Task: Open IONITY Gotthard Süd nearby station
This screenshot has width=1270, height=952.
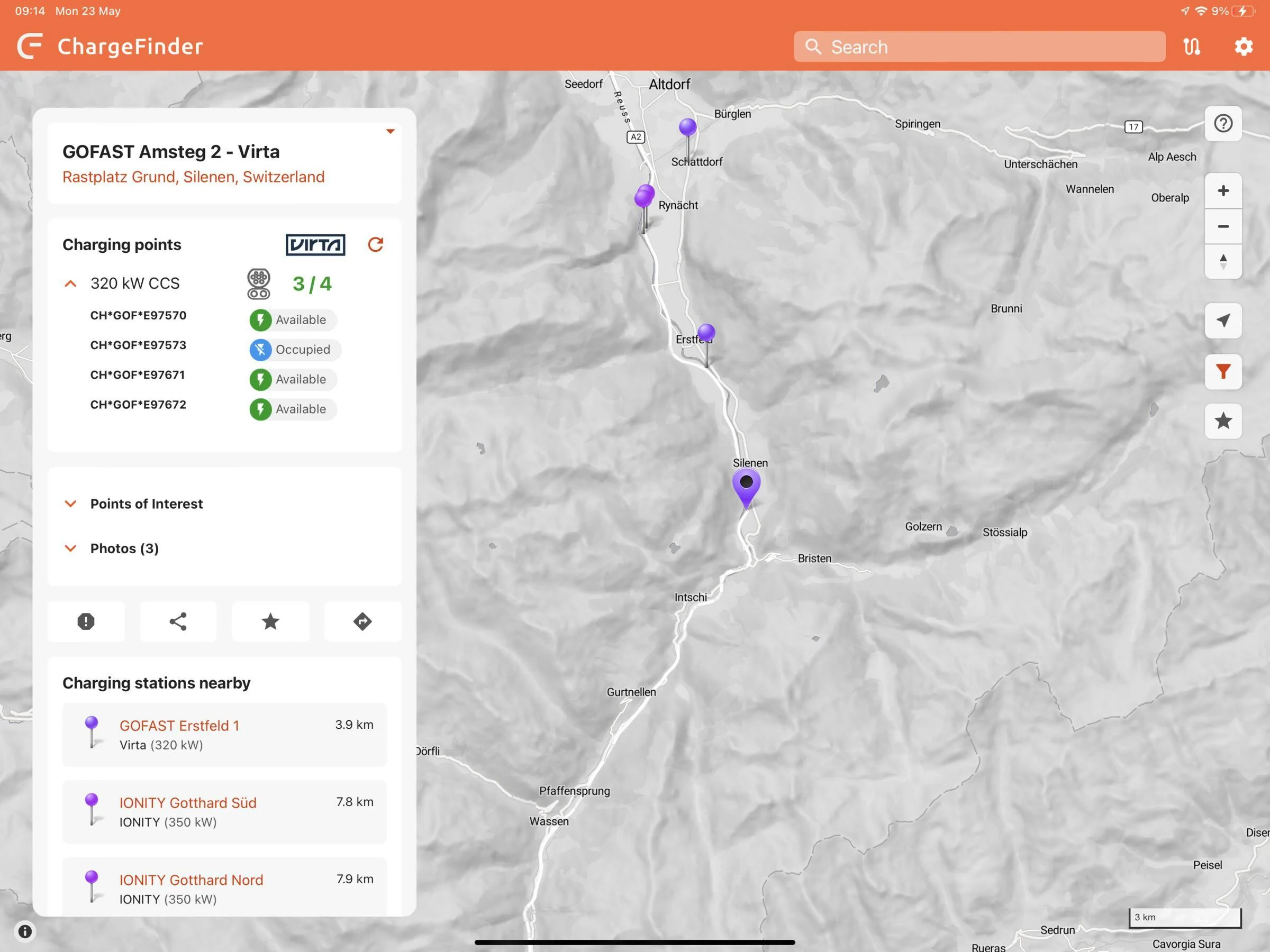Action: coord(224,812)
